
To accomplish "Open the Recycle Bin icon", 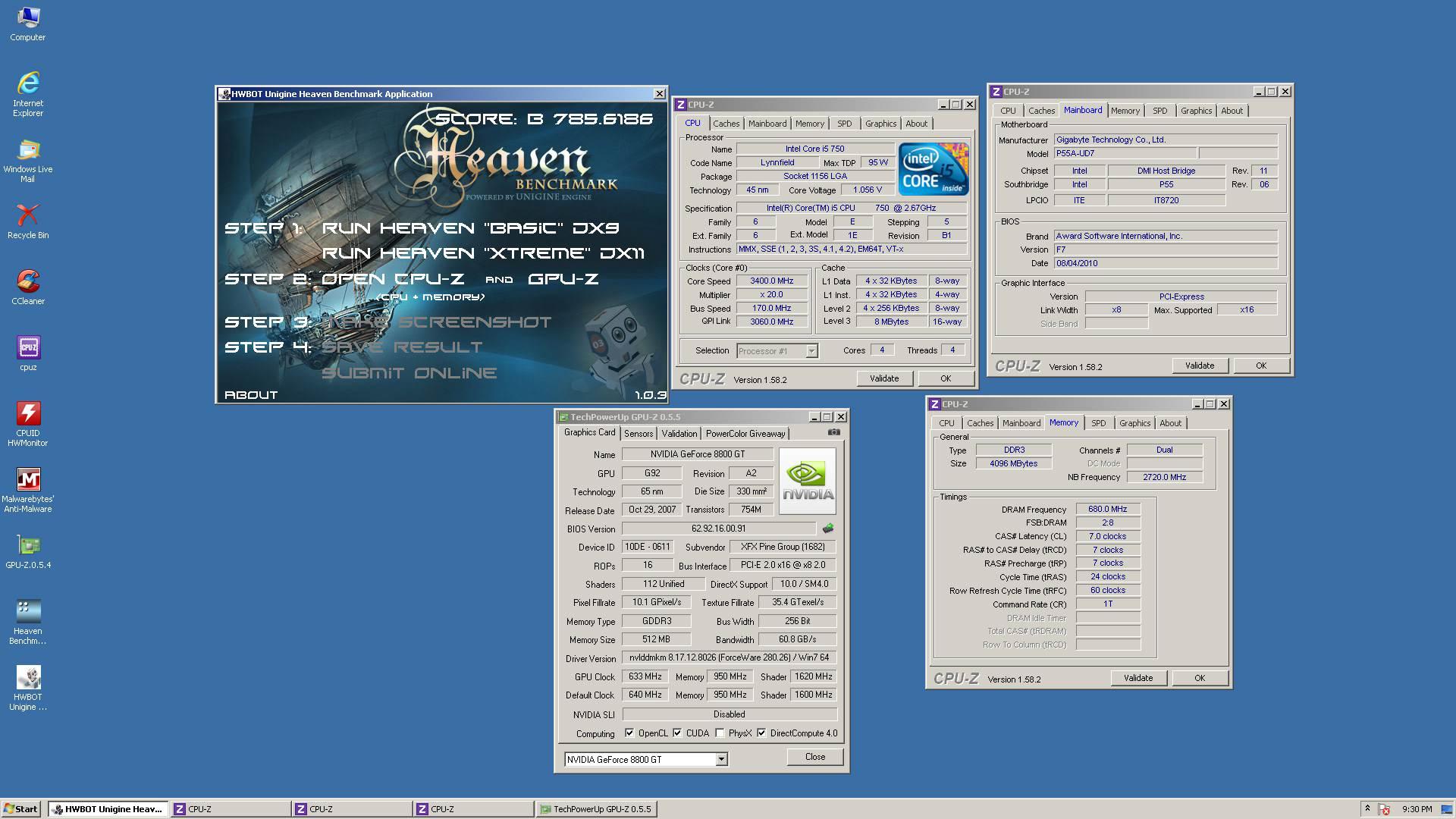I will click(x=28, y=221).
